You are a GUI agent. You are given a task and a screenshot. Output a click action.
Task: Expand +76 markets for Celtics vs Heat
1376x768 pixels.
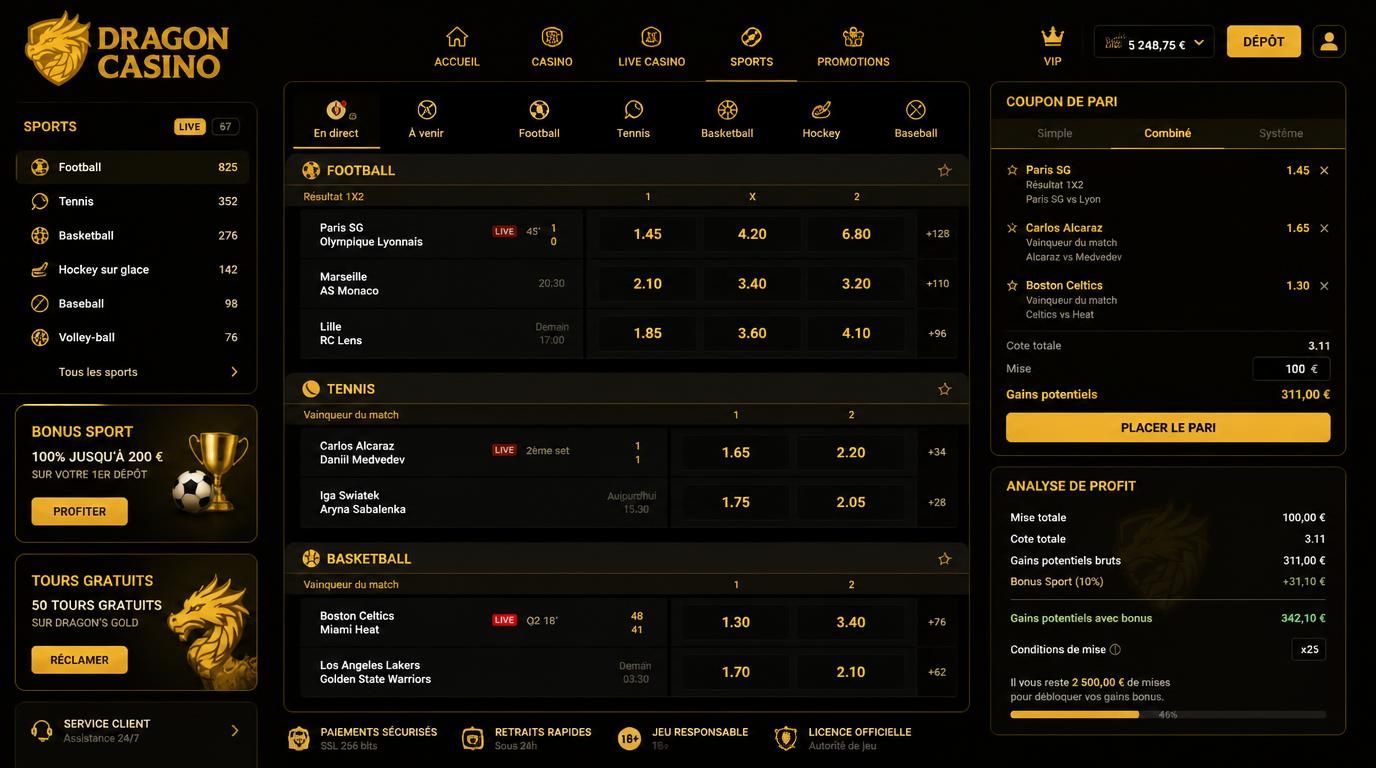pyautogui.click(x=937, y=622)
